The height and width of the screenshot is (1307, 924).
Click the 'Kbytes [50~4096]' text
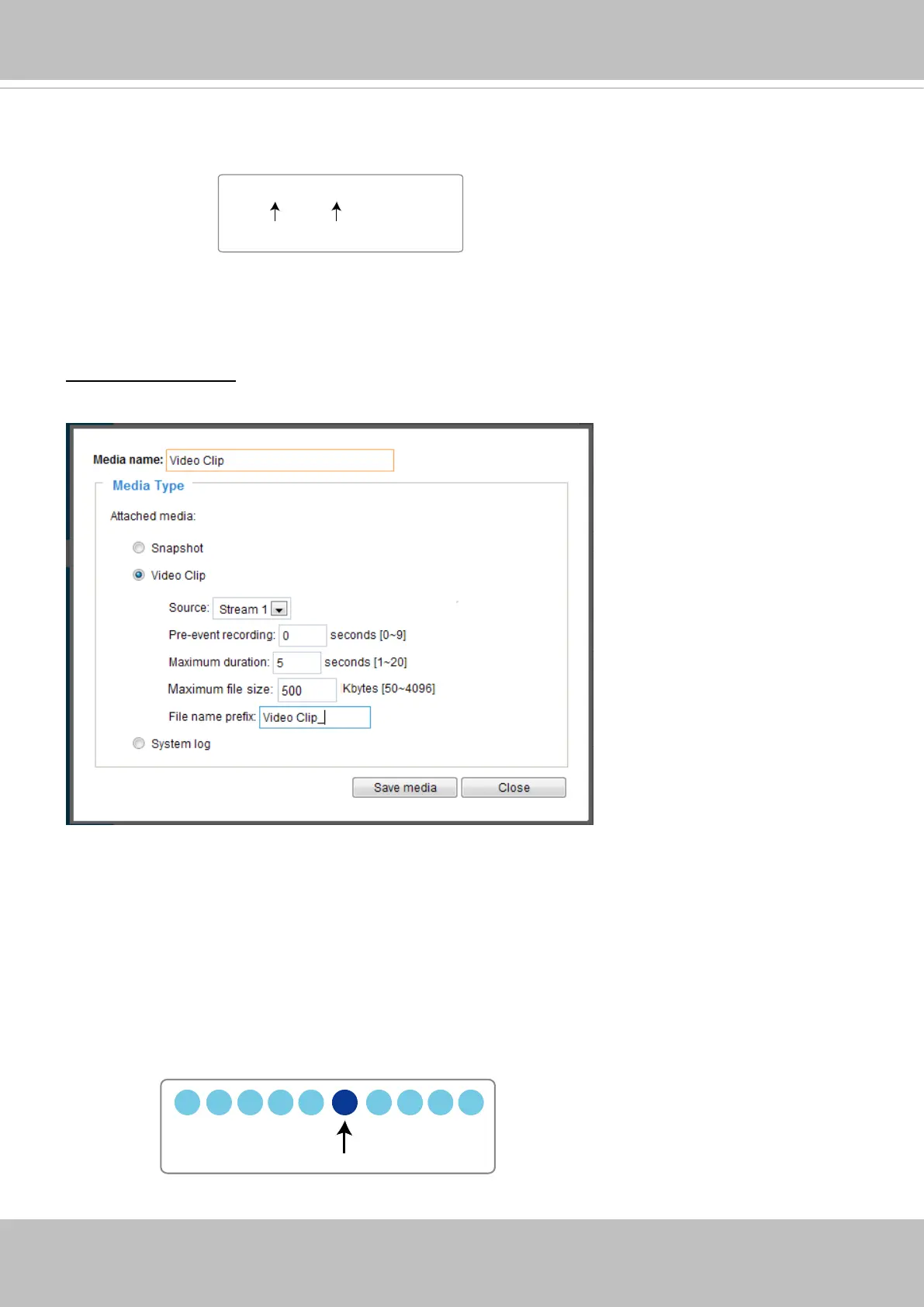click(x=389, y=688)
